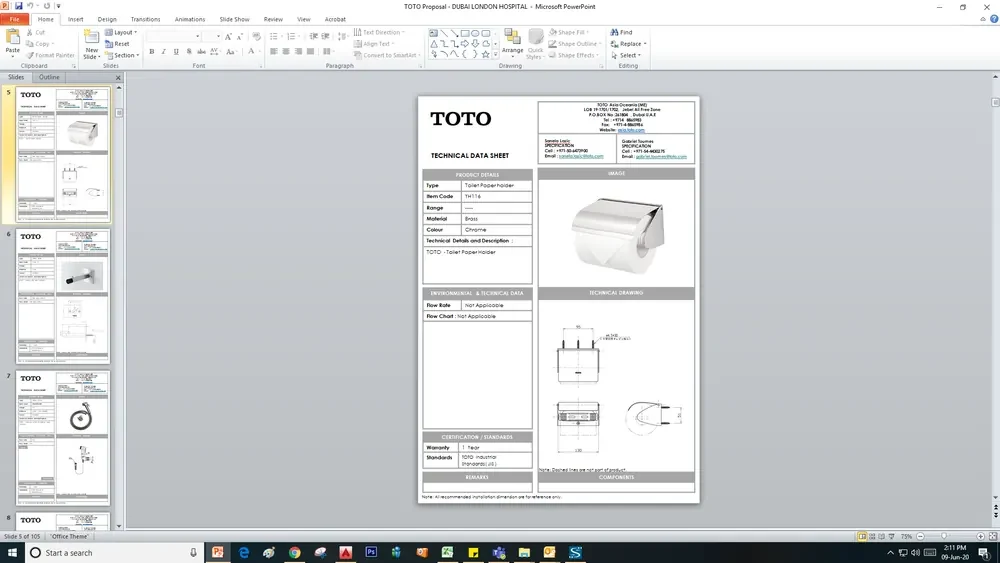Select the isosceles triangle shape
This screenshot has height=563, width=1000.
click(x=434, y=44)
